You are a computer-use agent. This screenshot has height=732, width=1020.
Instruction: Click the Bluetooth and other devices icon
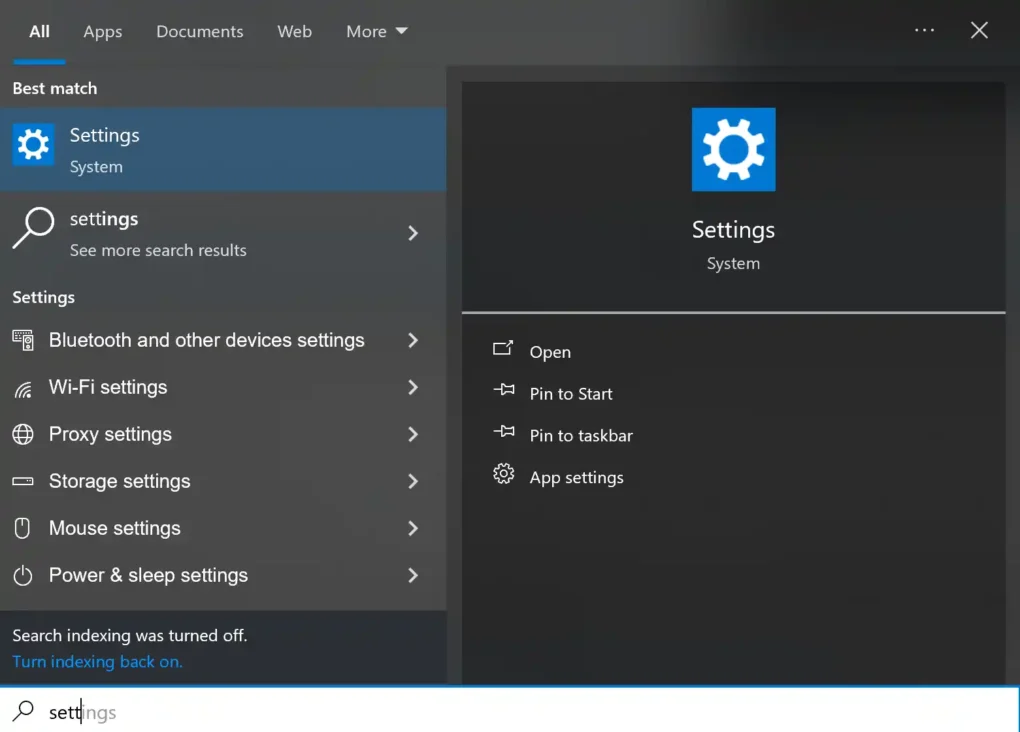pos(23,340)
